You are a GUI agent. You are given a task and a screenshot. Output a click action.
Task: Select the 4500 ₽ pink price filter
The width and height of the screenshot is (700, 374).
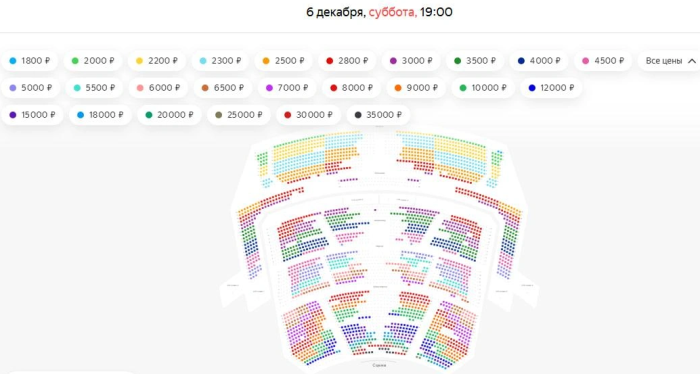tap(603, 61)
